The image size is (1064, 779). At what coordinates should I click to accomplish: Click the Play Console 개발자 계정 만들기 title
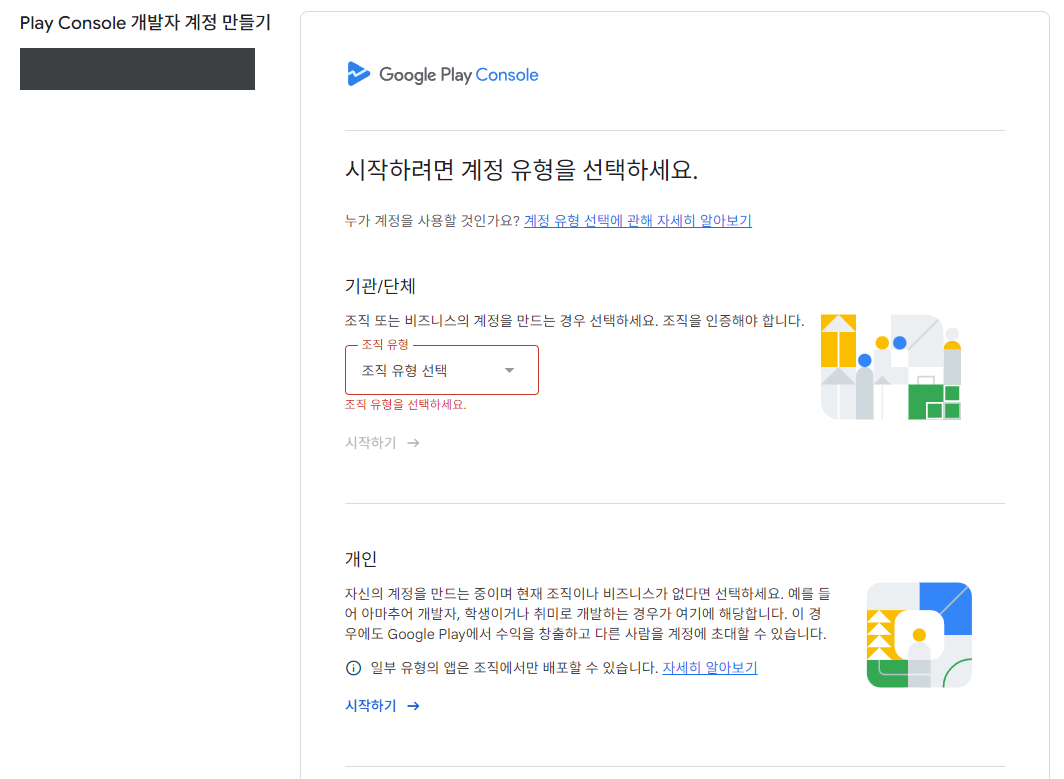[x=145, y=22]
